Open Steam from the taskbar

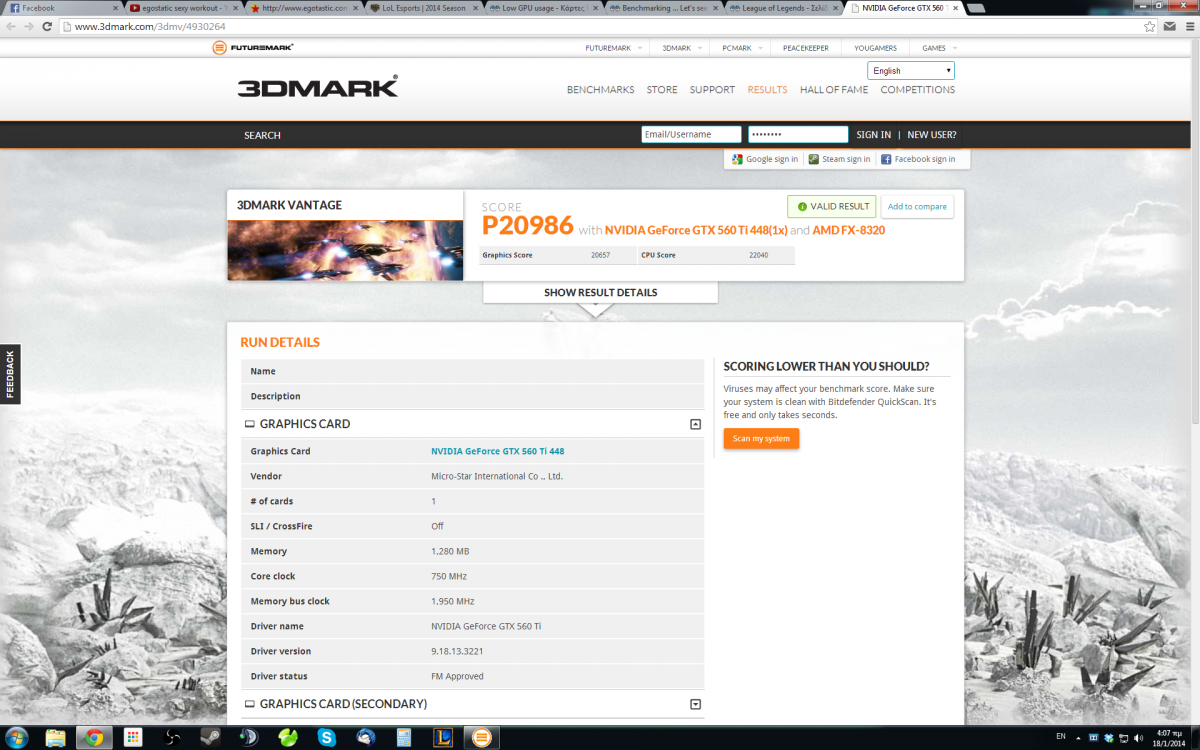210,738
